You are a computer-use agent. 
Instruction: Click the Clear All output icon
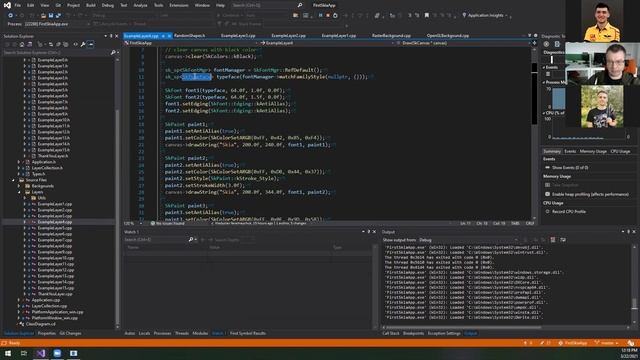pyautogui.click(x=553, y=240)
